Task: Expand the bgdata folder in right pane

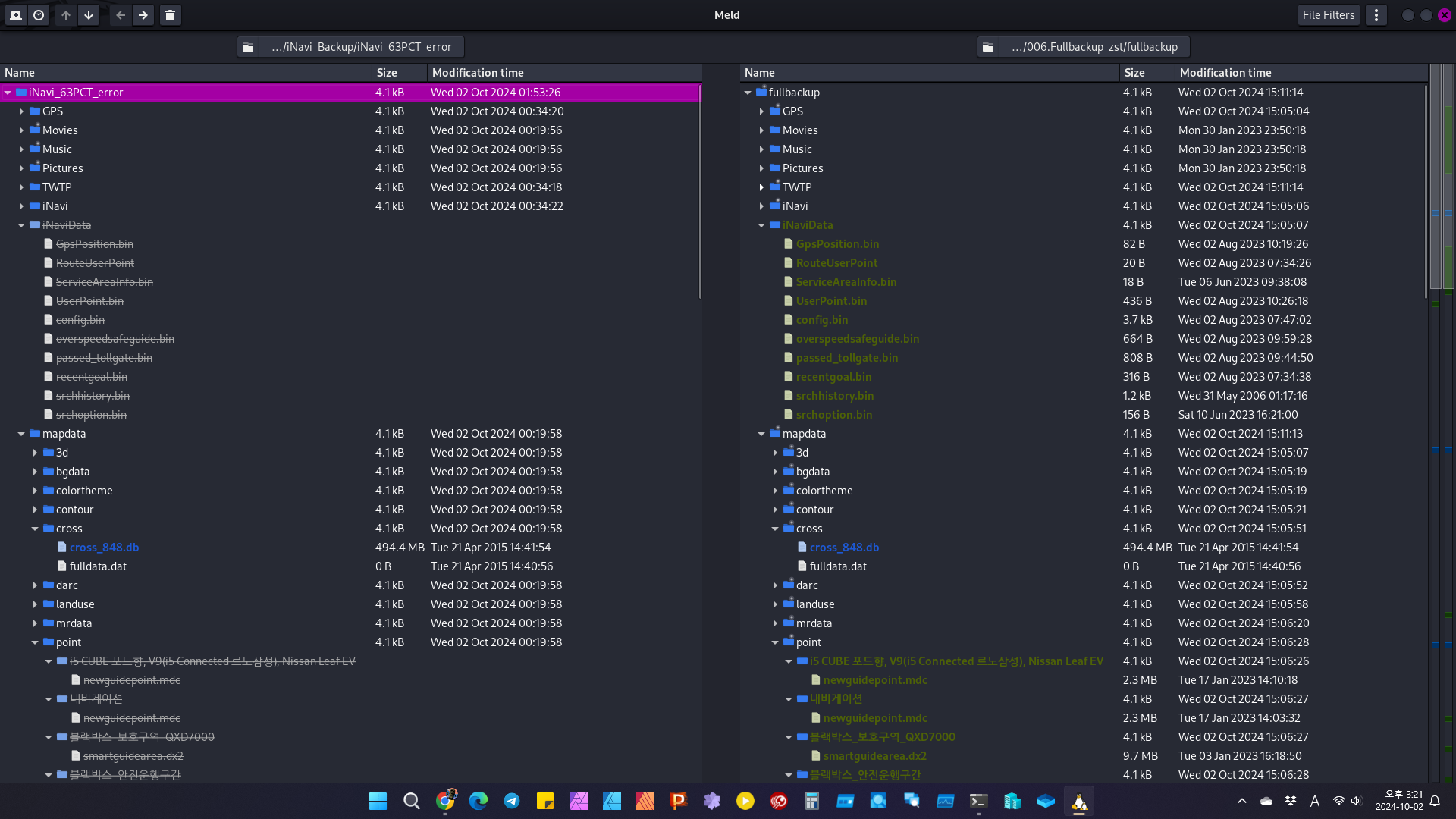Action: pyautogui.click(x=775, y=472)
